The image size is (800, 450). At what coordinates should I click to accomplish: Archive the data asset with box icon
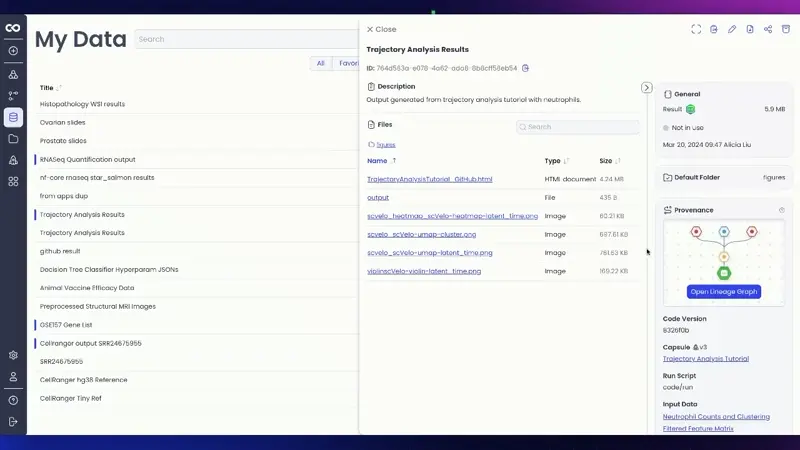click(786, 29)
